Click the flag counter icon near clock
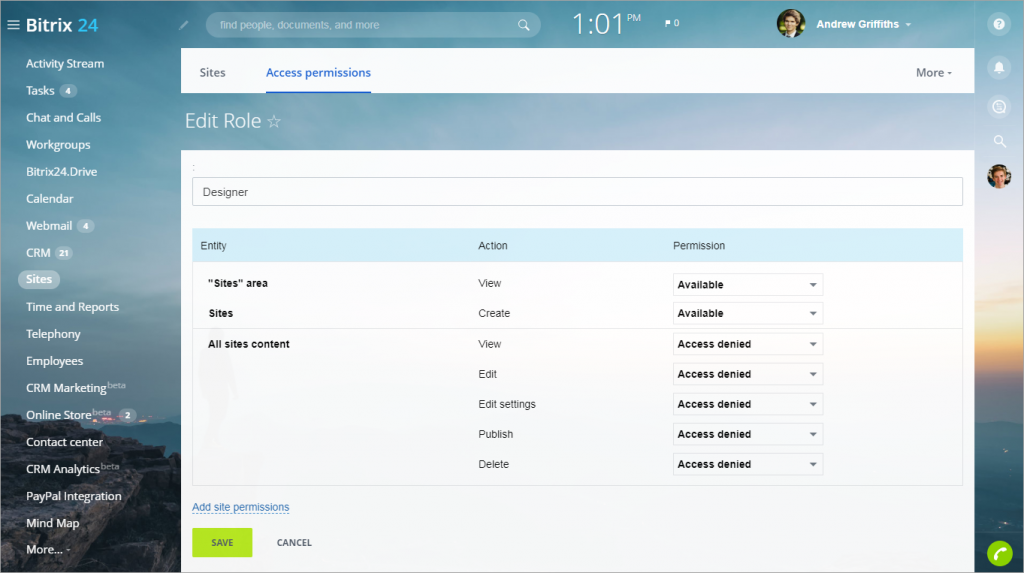The image size is (1024, 573). [671, 23]
